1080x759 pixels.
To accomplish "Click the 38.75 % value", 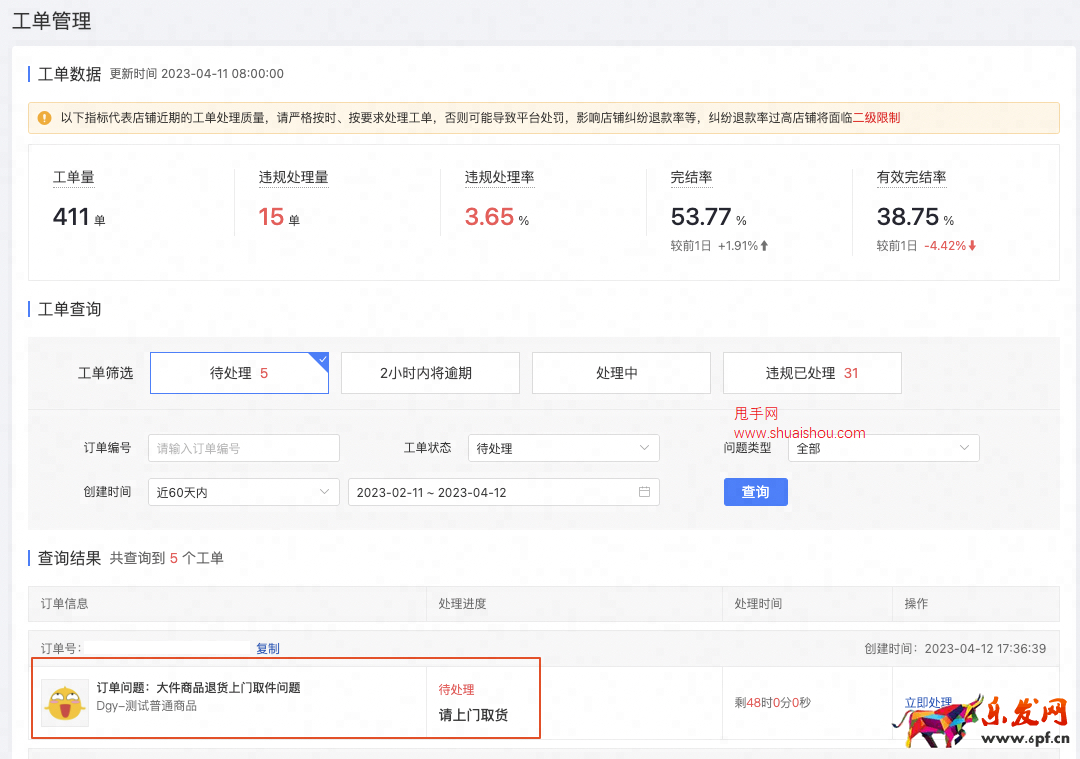I will coord(915,217).
